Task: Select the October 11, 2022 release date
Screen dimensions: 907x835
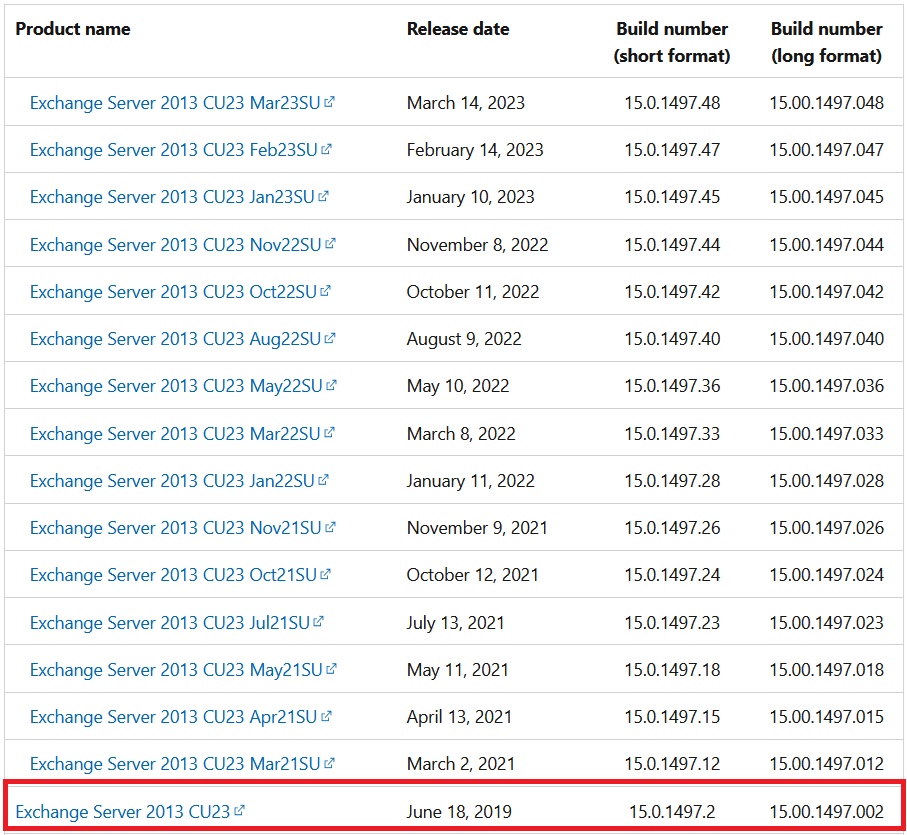Action: tap(473, 292)
